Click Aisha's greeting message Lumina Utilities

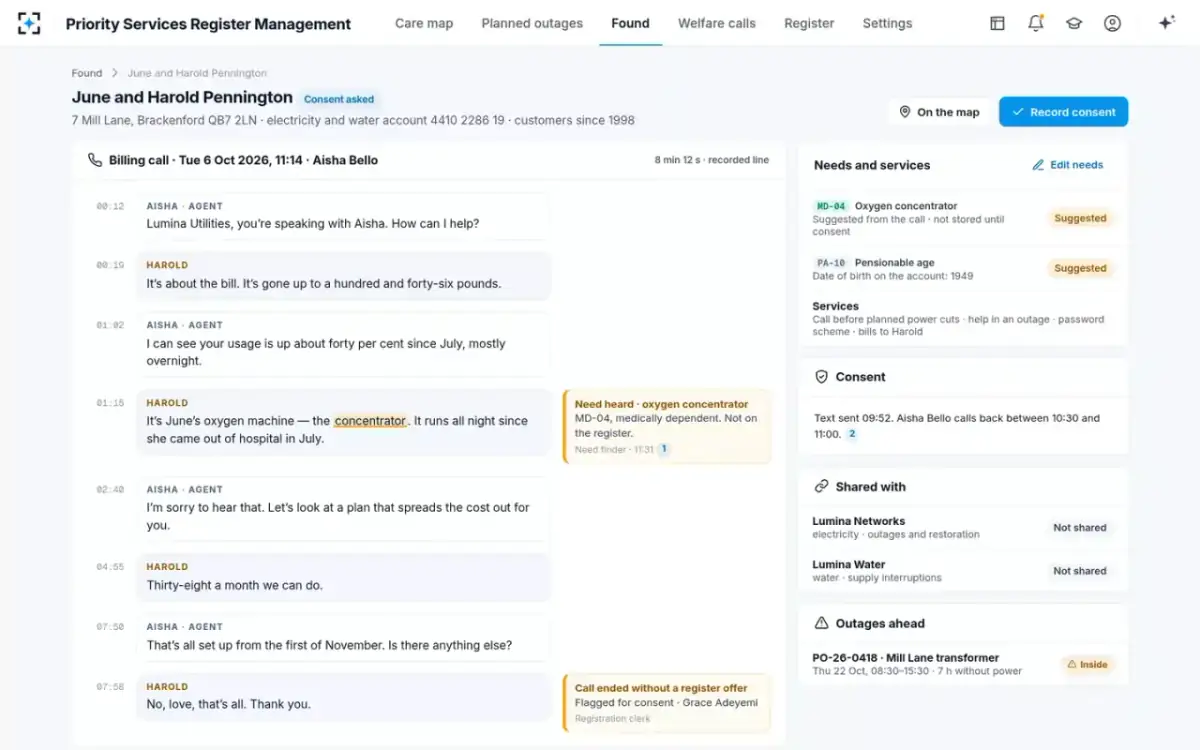coord(343,216)
